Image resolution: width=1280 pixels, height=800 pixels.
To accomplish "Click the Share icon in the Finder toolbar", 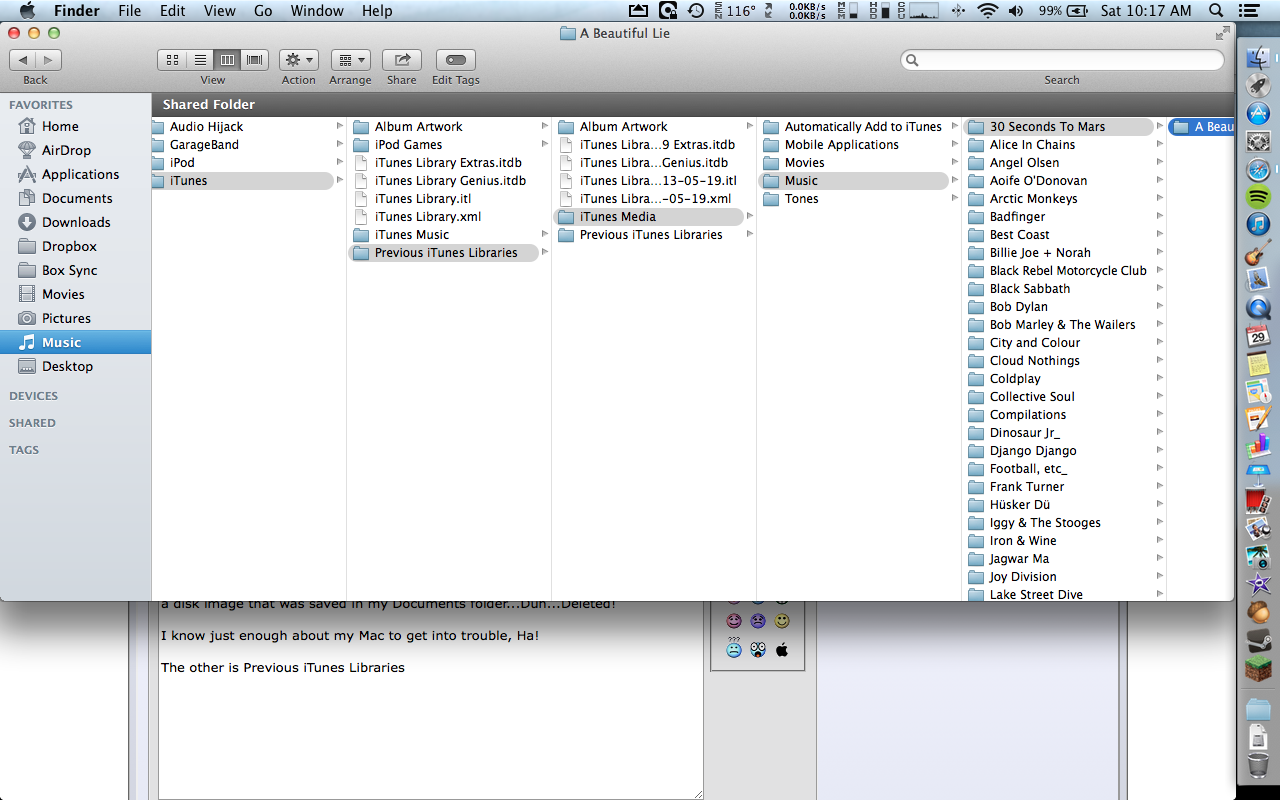I will pyautogui.click(x=401, y=60).
